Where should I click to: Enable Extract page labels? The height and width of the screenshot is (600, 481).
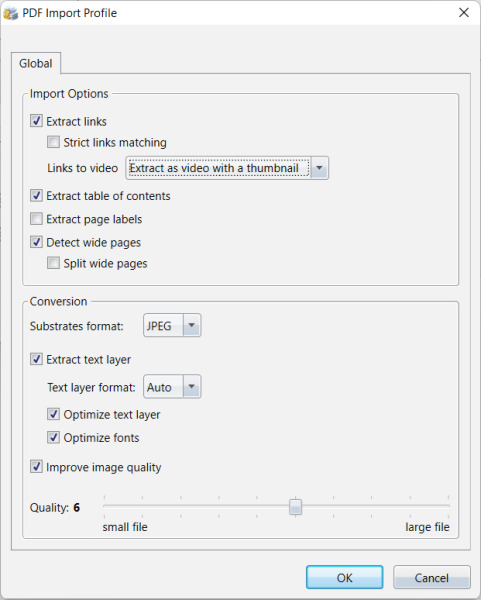tap(36, 219)
